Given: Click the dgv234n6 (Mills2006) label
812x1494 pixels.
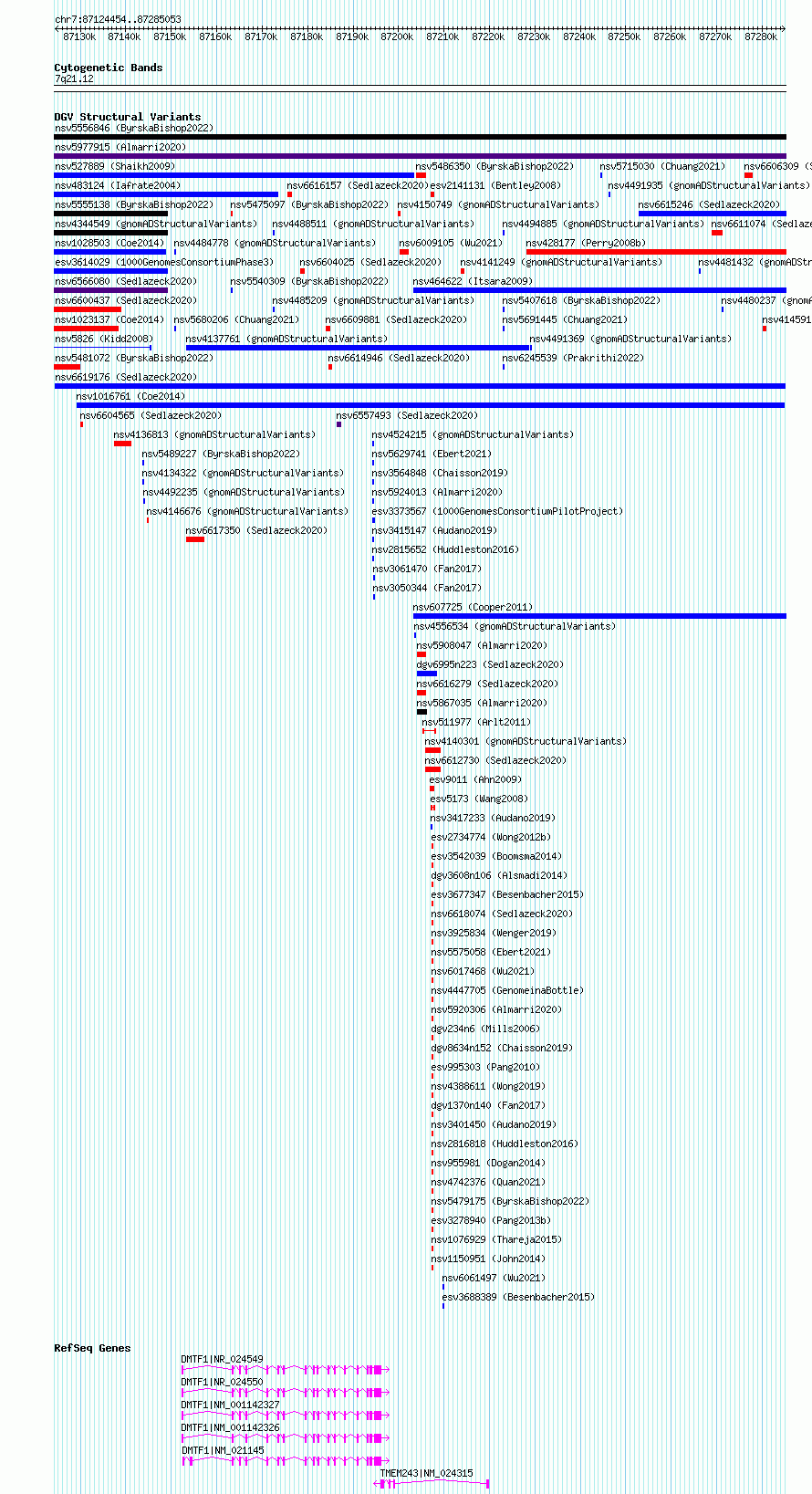Looking at the screenshot, I should click(486, 1029).
